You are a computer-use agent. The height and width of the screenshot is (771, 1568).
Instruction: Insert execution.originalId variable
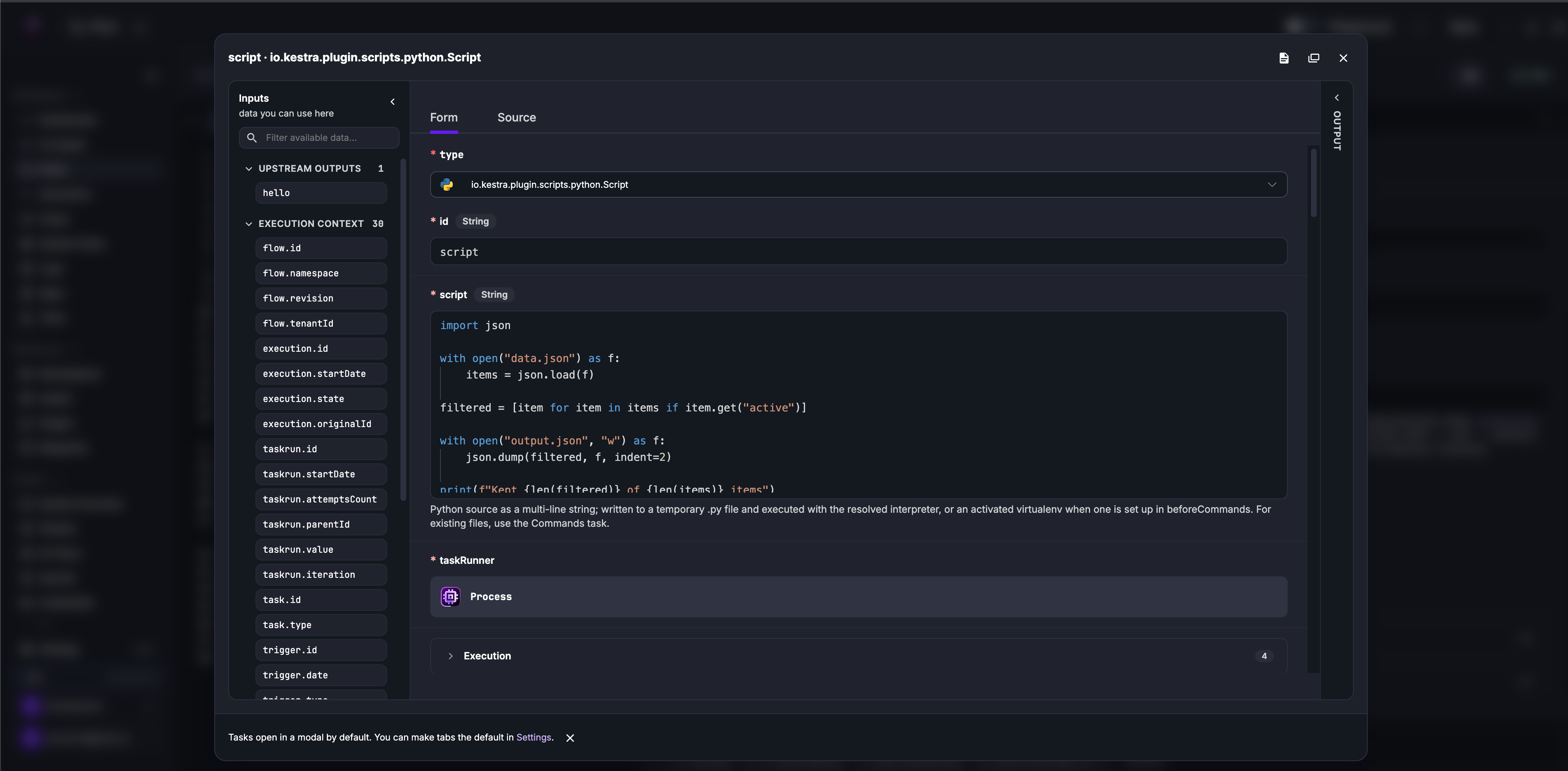pyautogui.click(x=321, y=423)
